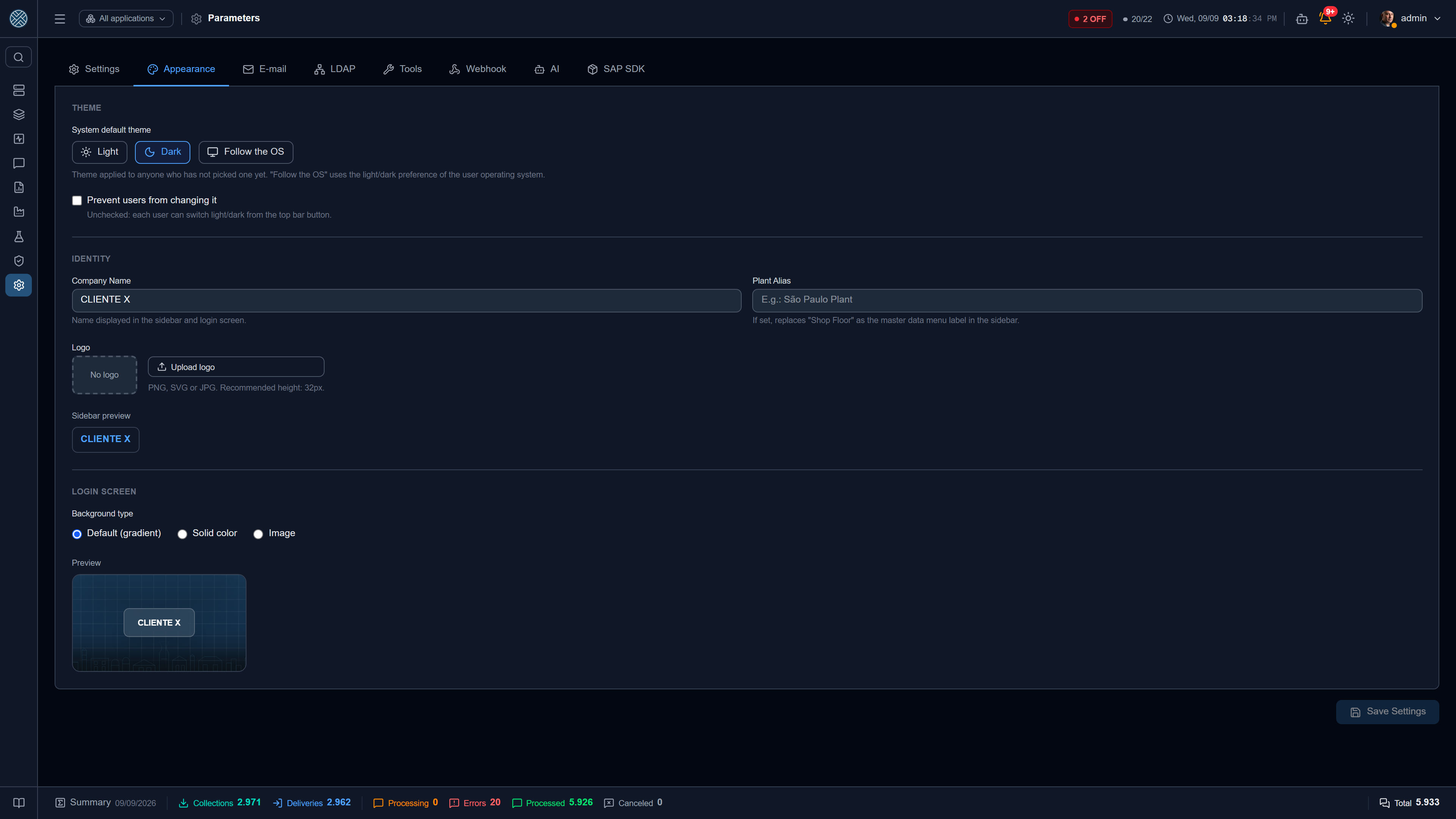Viewport: 1456px width, 819px height.
Task: Toggle light/dark with sun icon in top bar
Action: click(1349, 19)
